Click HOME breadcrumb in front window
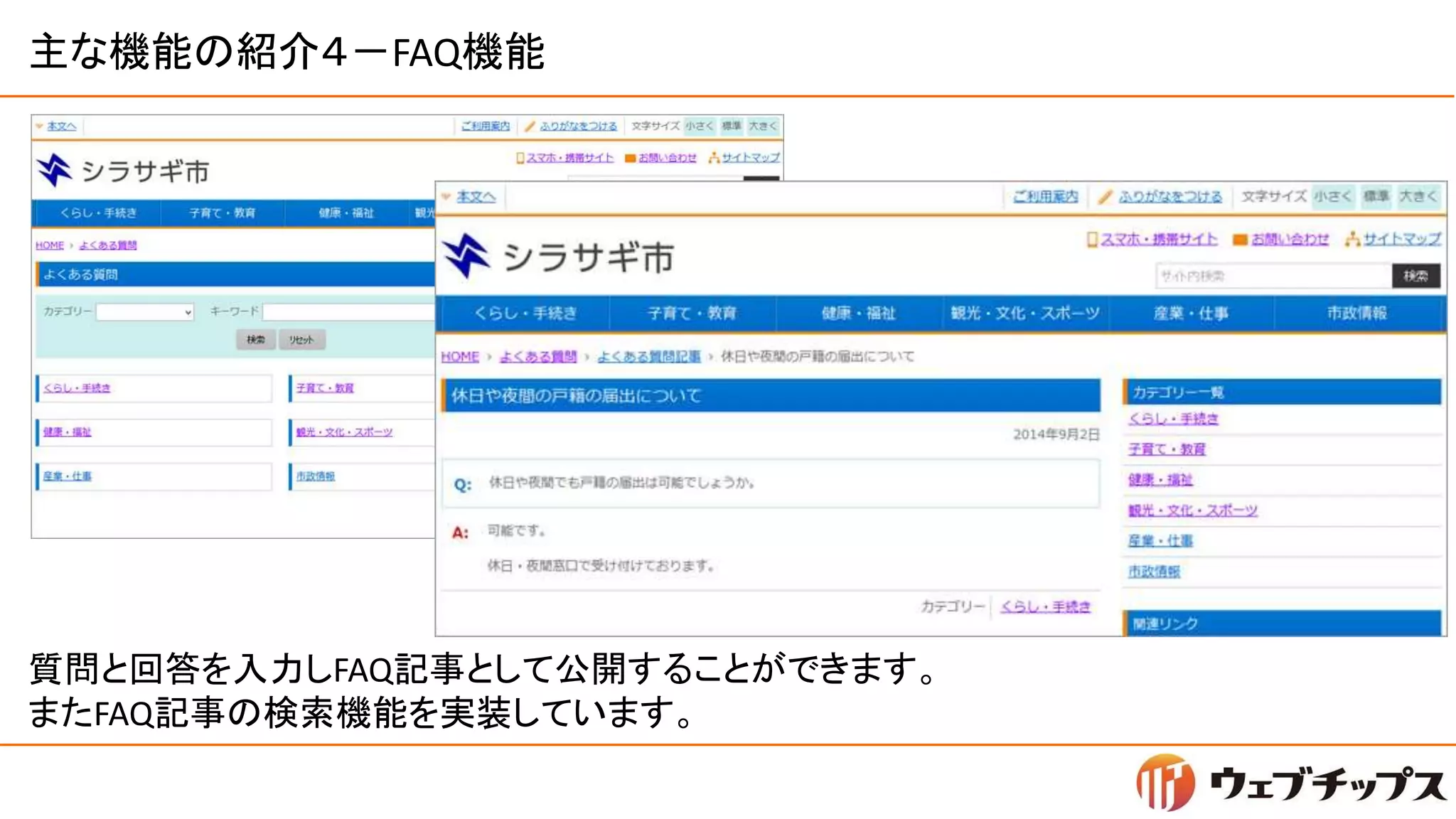The height and width of the screenshot is (819, 1456). click(460, 356)
